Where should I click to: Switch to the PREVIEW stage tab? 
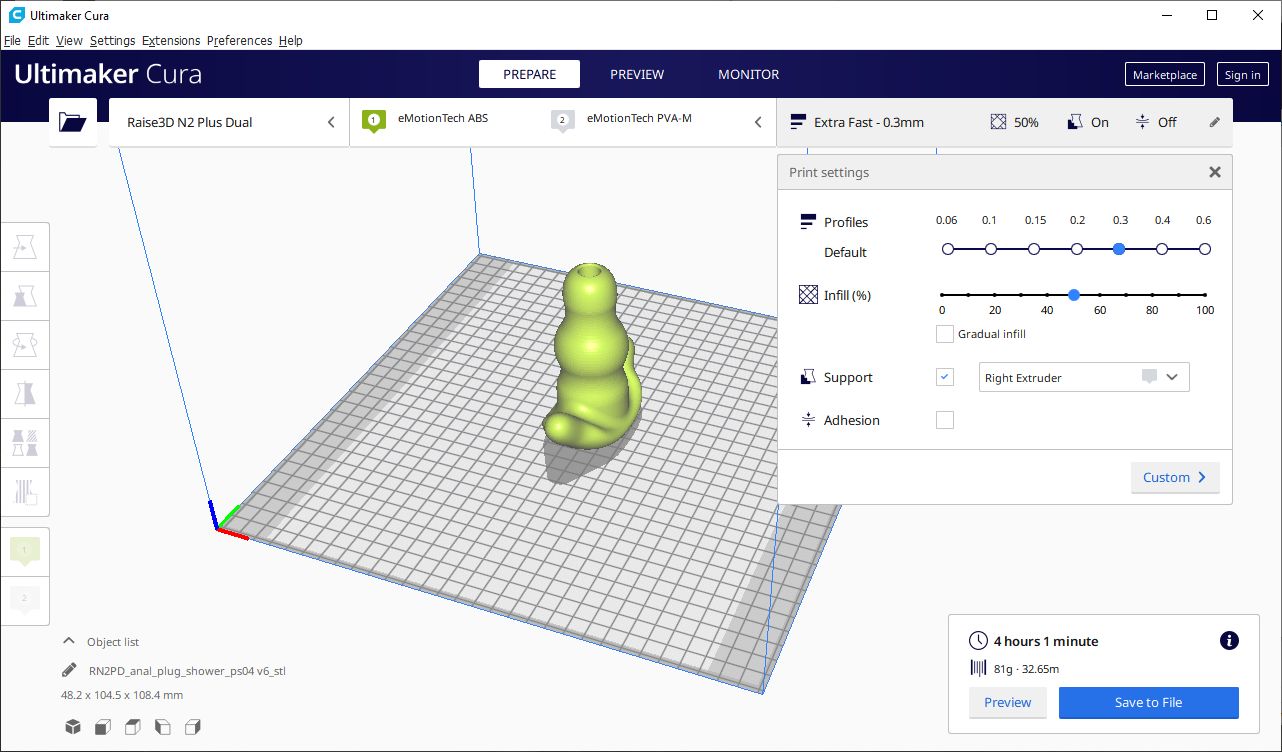point(637,74)
